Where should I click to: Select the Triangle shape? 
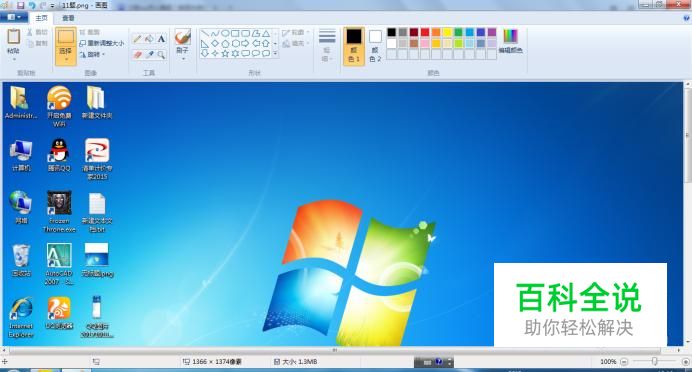[x=266, y=34]
